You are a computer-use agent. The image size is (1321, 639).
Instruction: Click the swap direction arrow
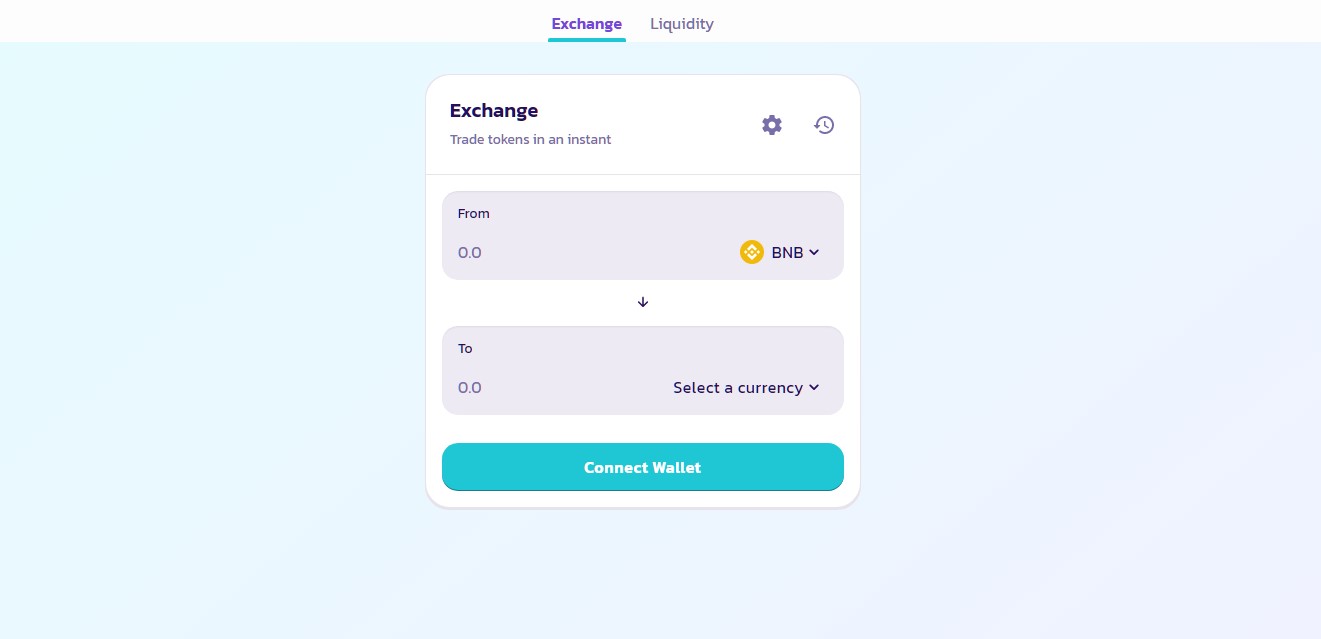[643, 302]
